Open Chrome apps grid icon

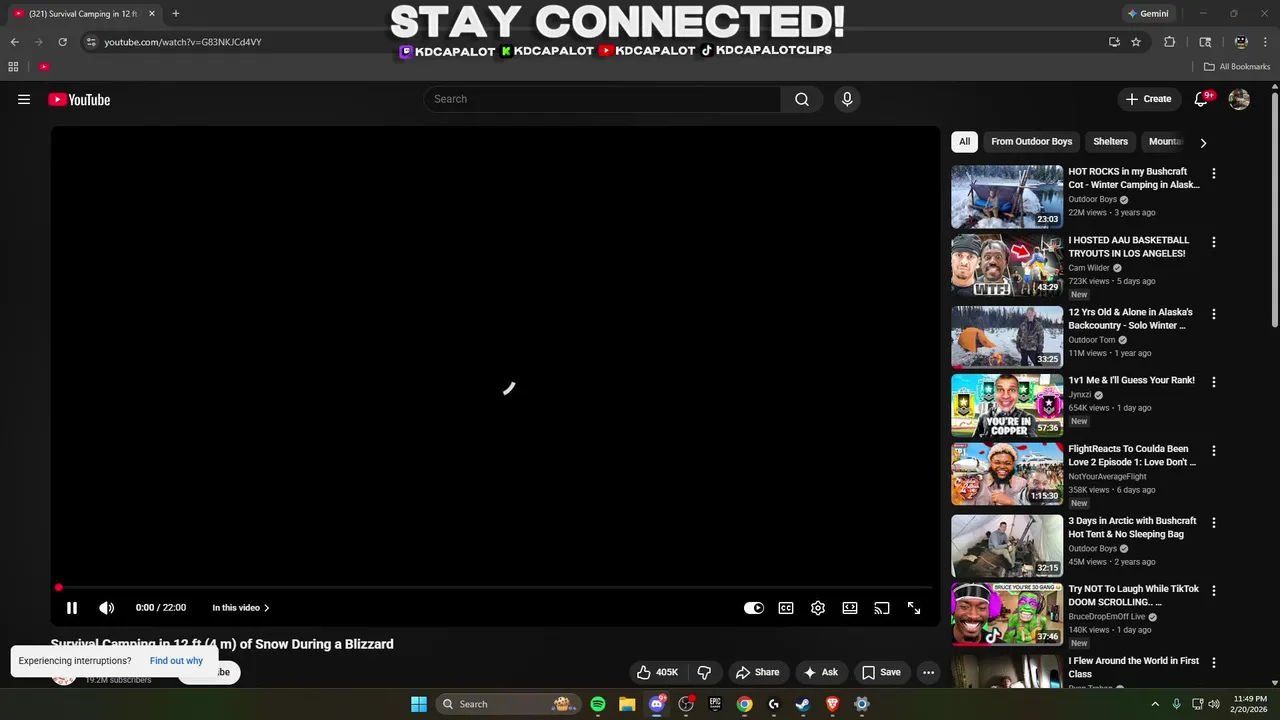click(x=13, y=67)
